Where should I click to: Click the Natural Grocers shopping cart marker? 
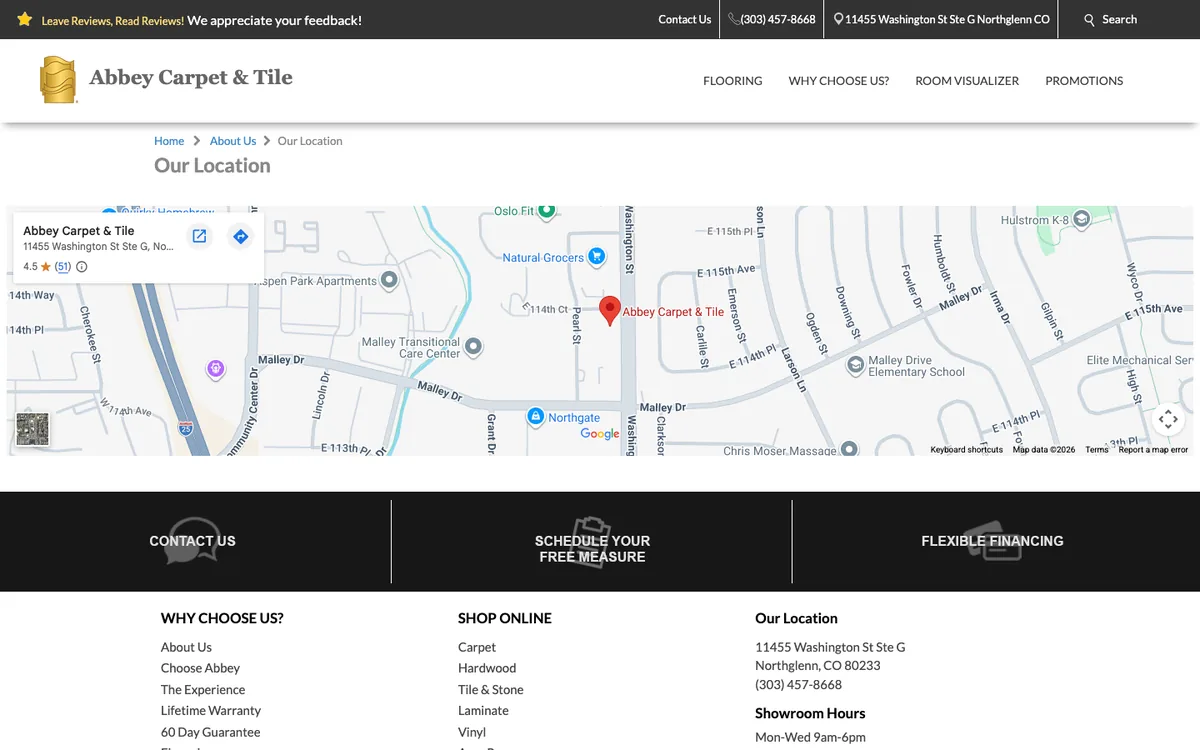597,257
